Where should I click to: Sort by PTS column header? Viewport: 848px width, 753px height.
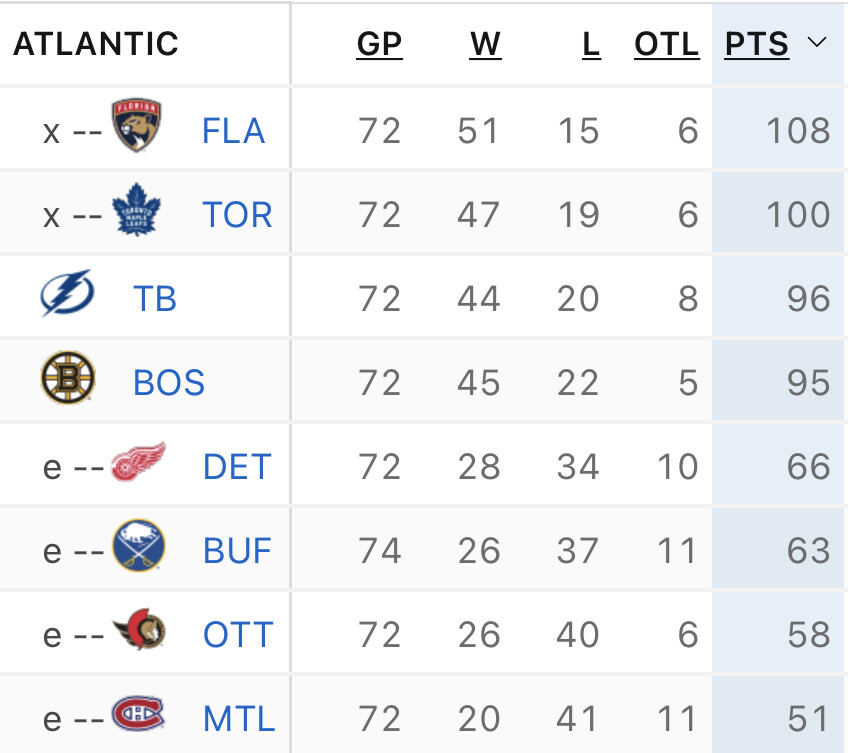tap(757, 44)
